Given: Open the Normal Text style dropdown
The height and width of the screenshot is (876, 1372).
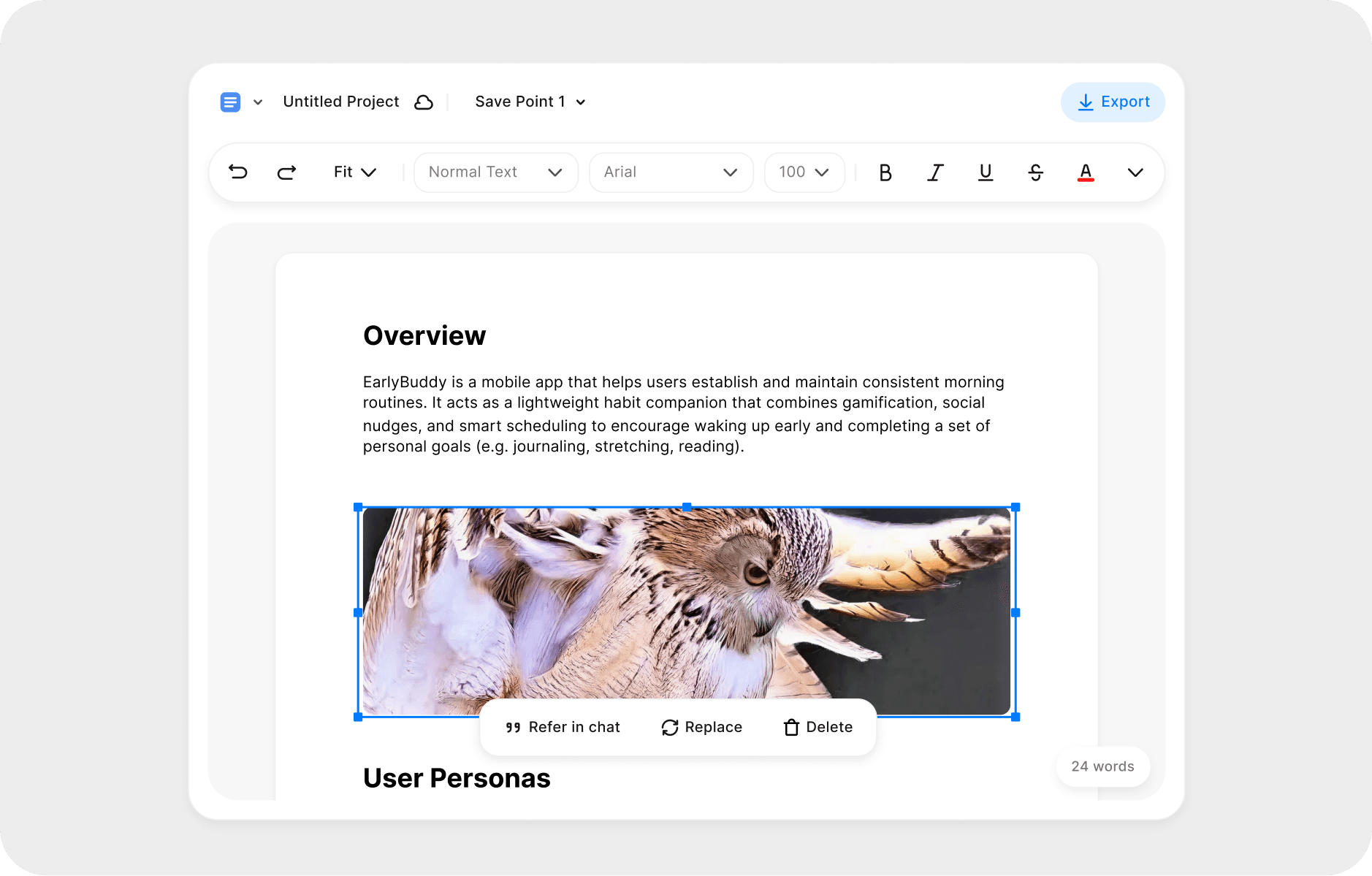Looking at the screenshot, I should tap(495, 172).
